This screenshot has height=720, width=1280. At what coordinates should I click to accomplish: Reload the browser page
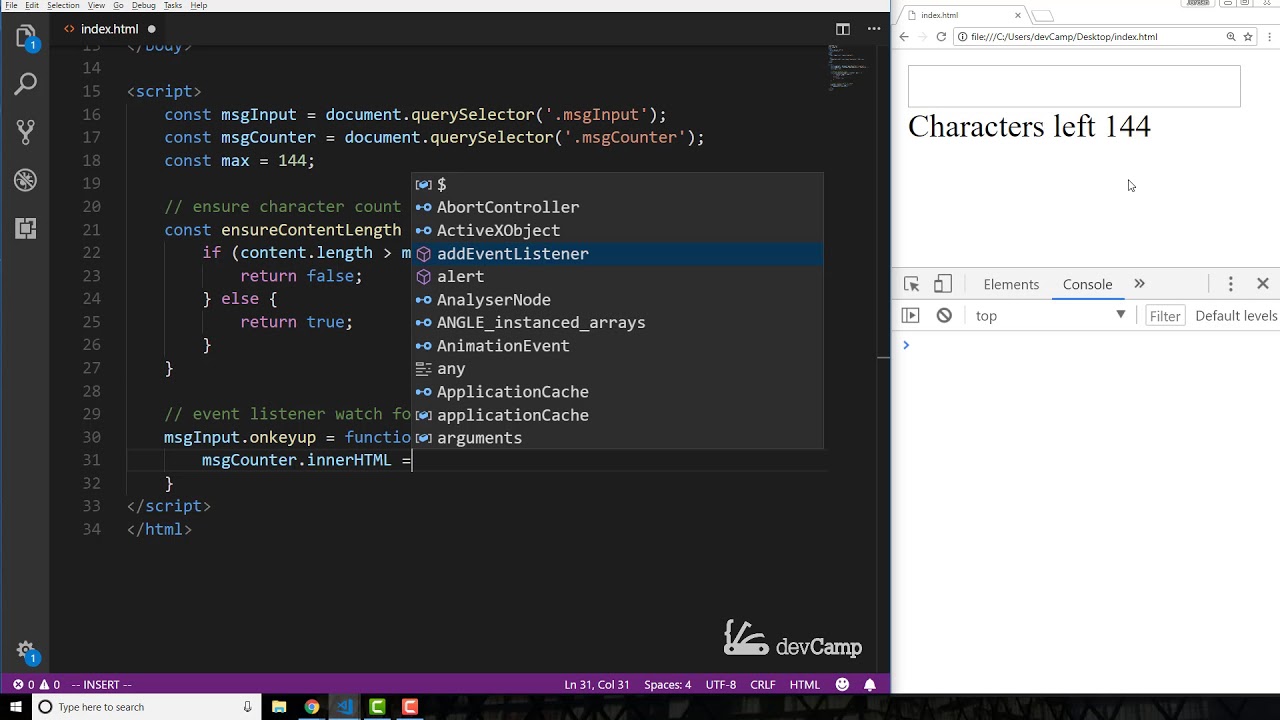point(941,37)
